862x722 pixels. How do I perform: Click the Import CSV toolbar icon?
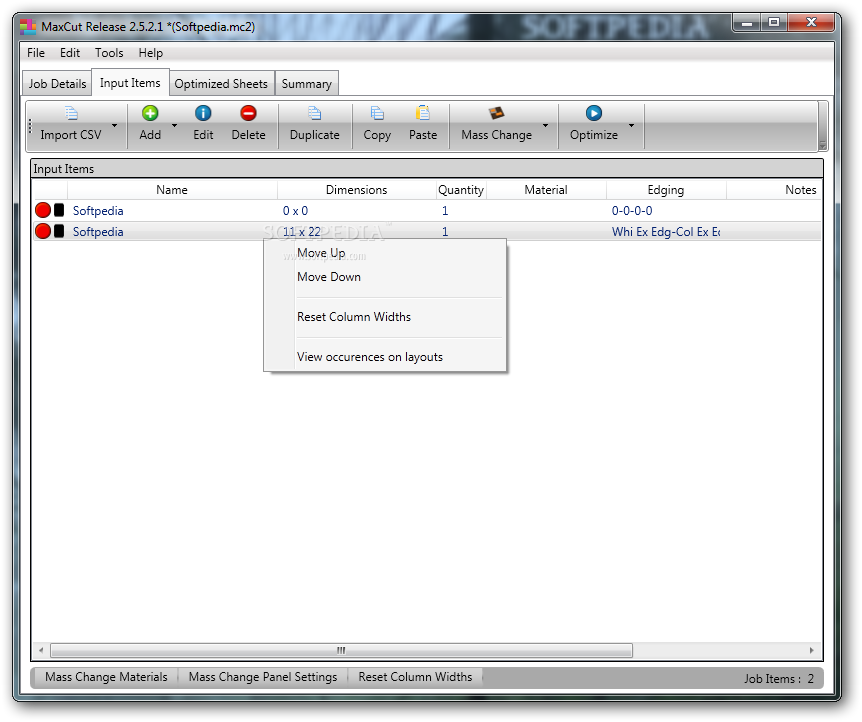(x=71, y=113)
